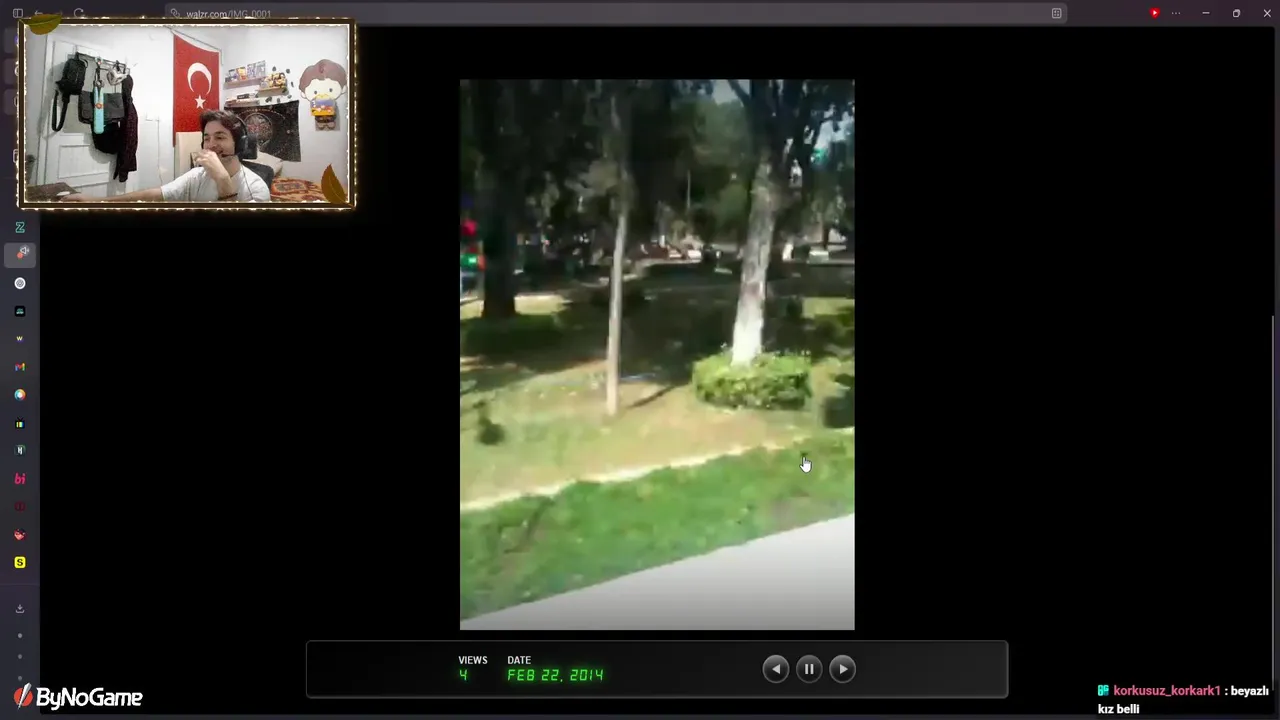Pause the playing video
Screen dimensions: 1280x720
pos(809,669)
